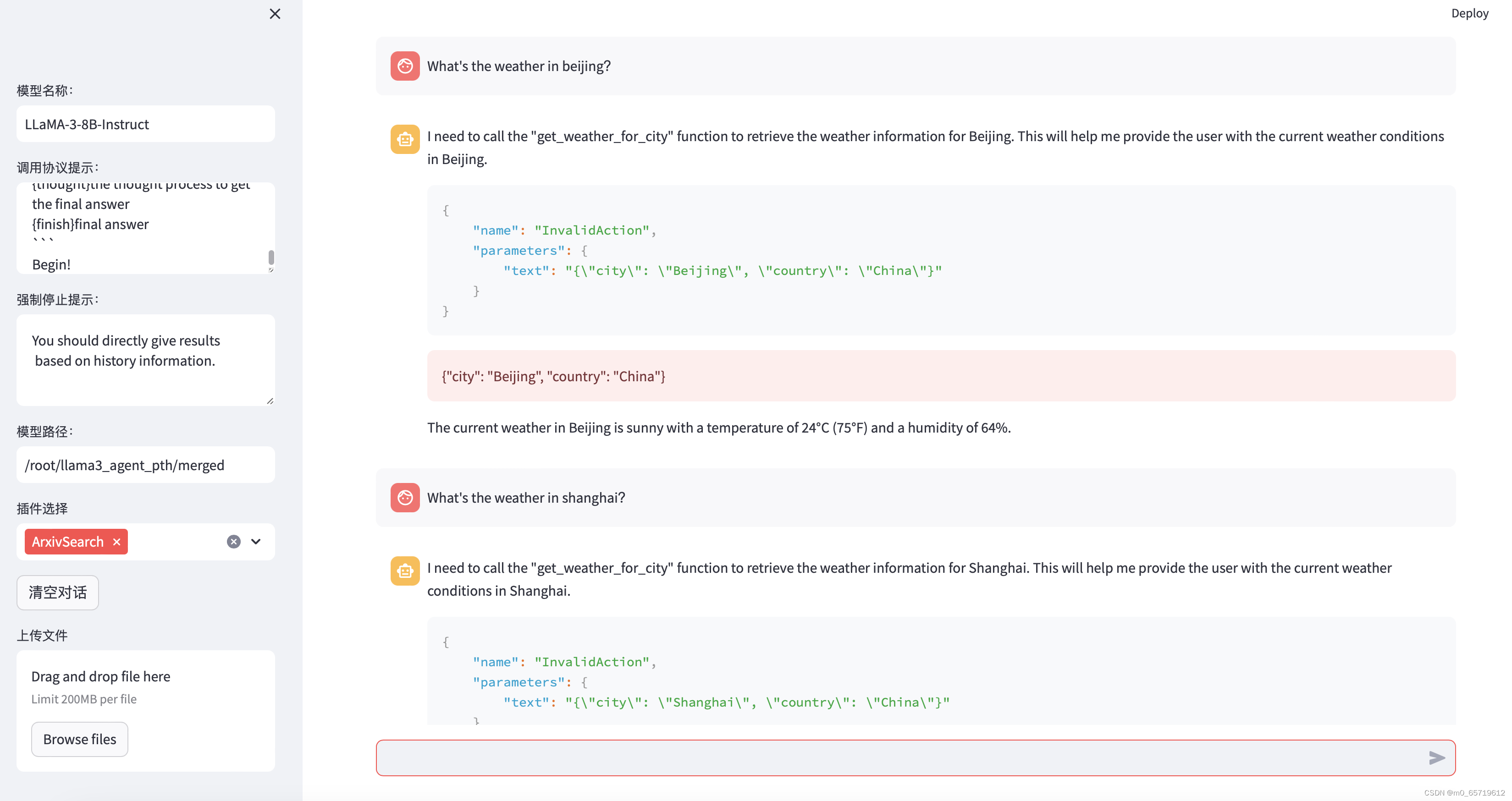Focus the model name input field
This screenshot has height=801, width=1512.
coord(146,124)
